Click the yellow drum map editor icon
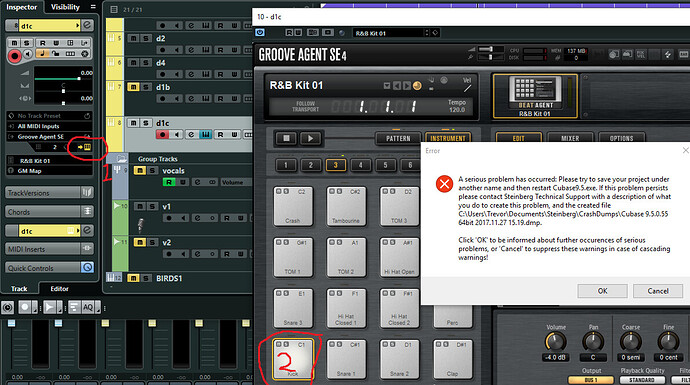690x385 pixels. point(88,147)
